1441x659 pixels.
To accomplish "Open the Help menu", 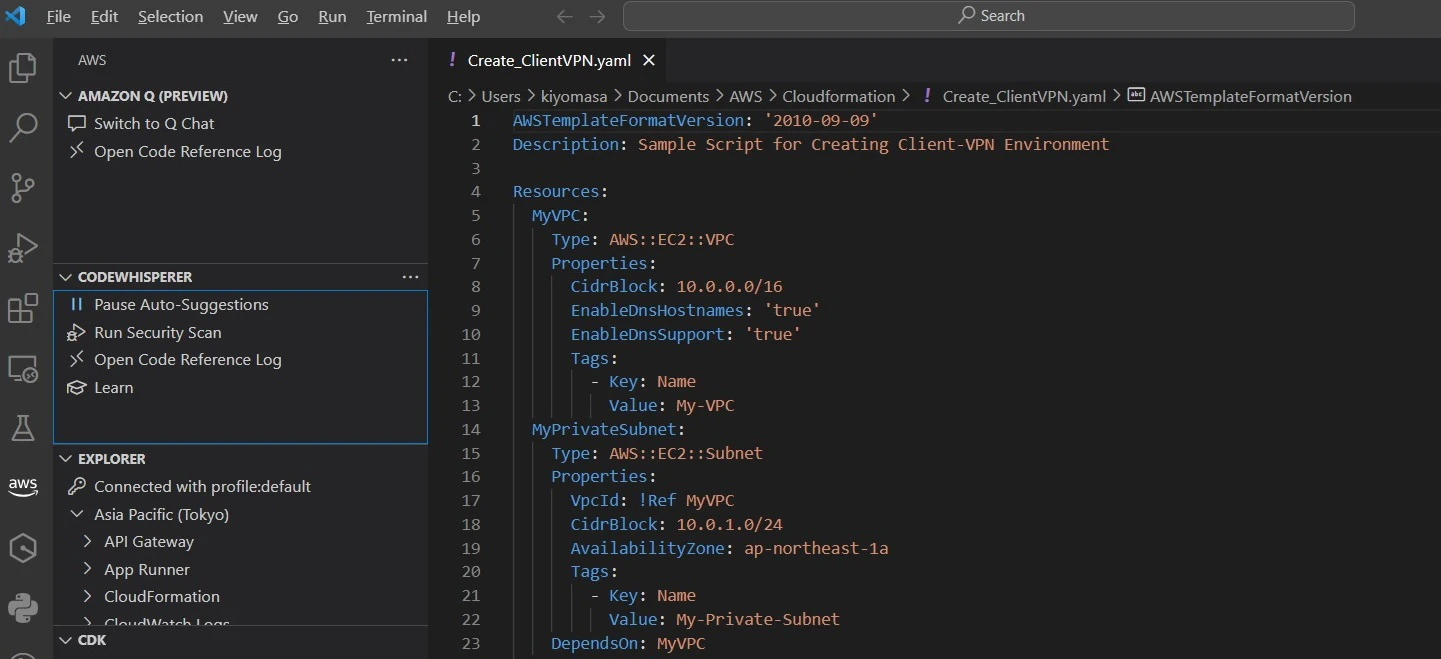I will click(463, 16).
